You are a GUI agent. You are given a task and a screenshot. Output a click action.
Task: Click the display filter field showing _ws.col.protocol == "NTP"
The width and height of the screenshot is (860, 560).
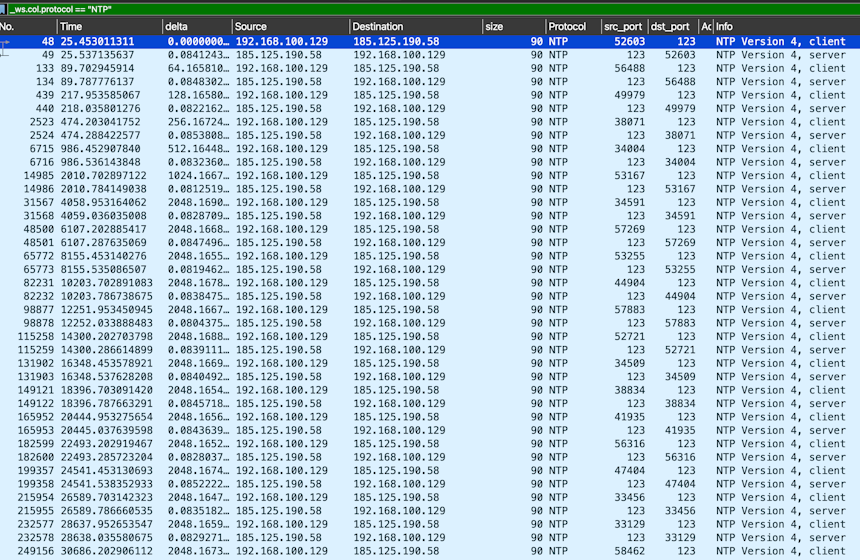click(x=433, y=9)
